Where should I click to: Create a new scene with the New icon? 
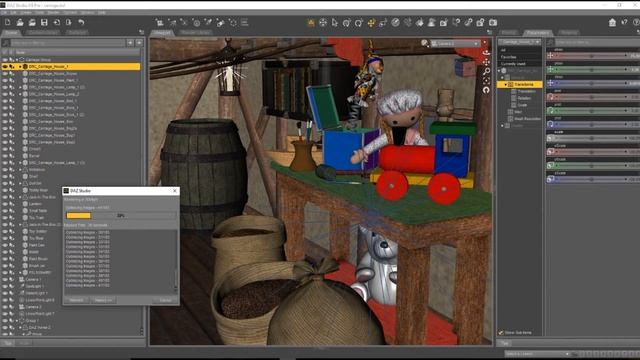(7, 22)
